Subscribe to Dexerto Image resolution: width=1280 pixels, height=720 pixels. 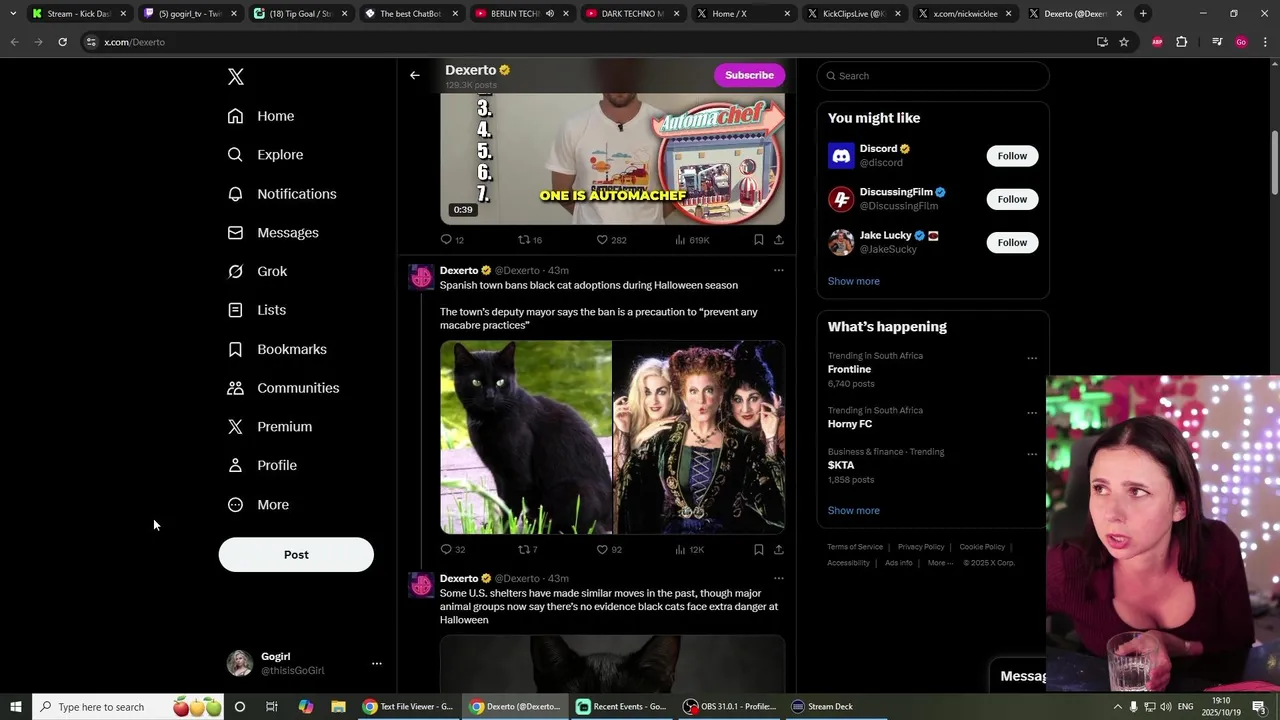pyautogui.click(x=749, y=75)
